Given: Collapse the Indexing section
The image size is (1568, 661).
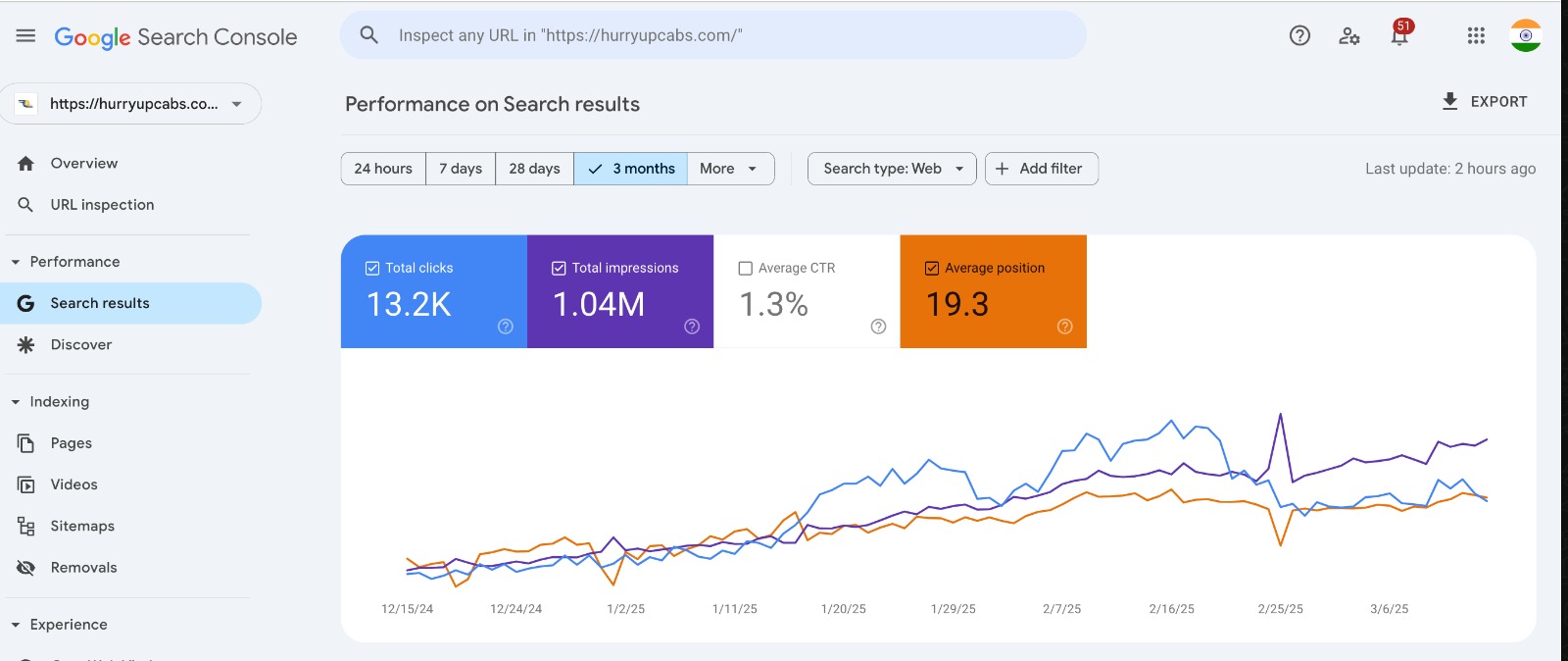Looking at the screenshot, I should pos(16,402).
